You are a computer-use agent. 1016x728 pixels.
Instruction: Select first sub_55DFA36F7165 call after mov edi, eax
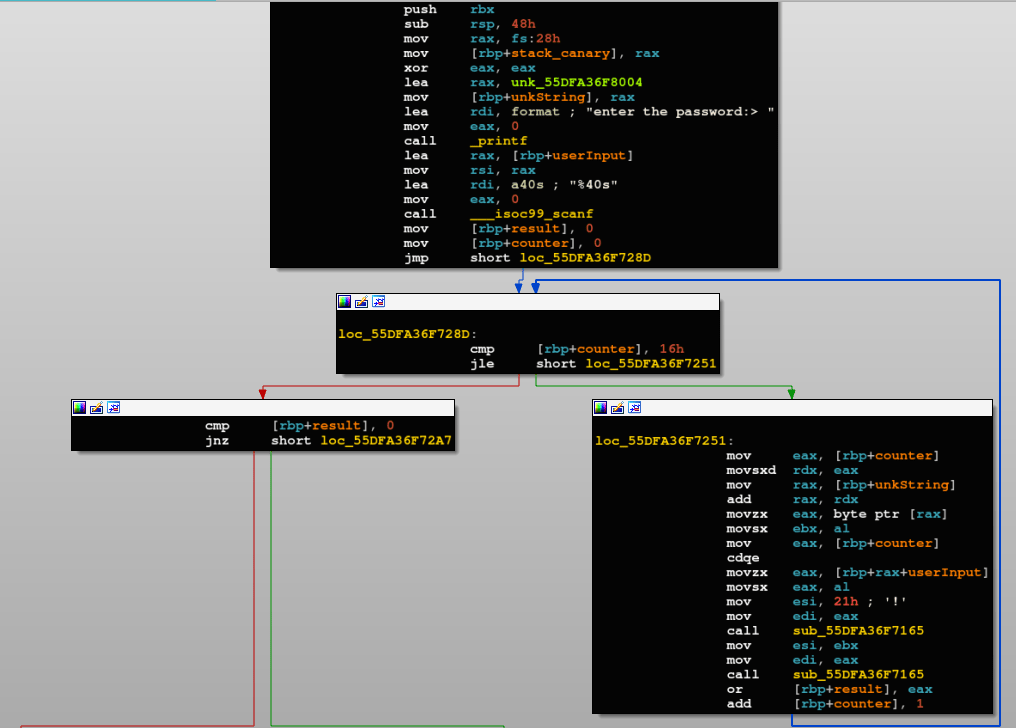859,631
